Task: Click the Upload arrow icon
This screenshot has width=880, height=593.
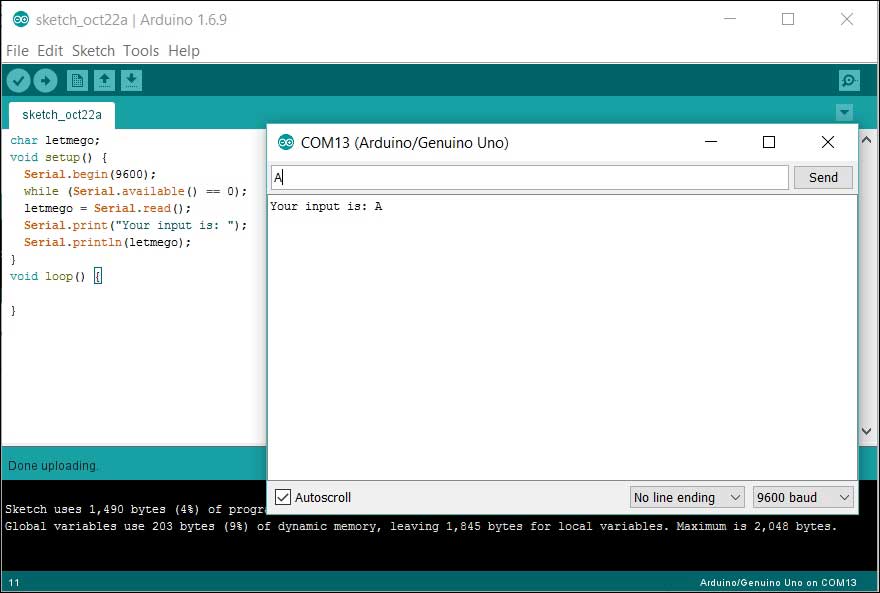Action: pos(45,80)
